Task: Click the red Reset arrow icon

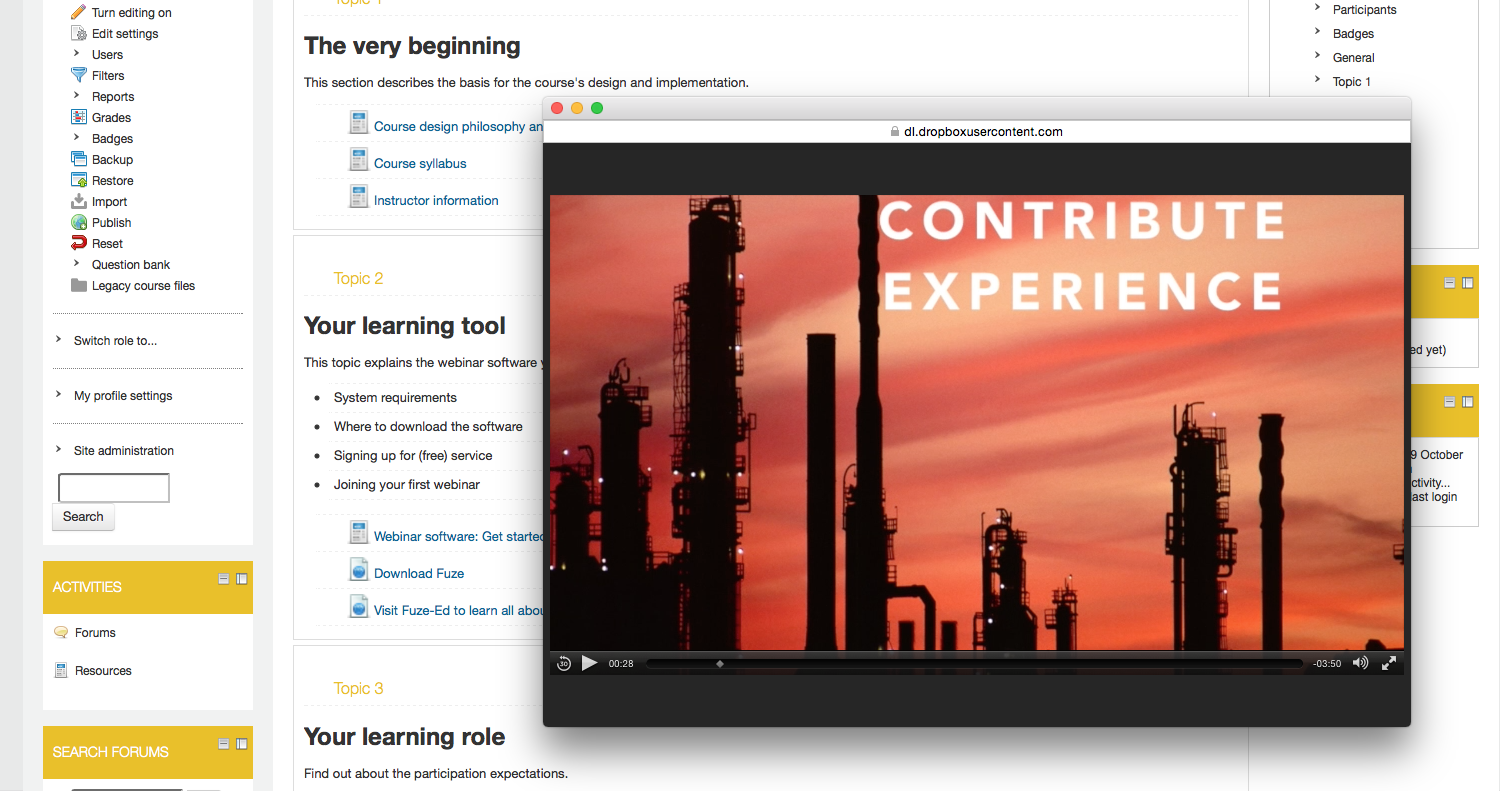Action: [79, 243]
